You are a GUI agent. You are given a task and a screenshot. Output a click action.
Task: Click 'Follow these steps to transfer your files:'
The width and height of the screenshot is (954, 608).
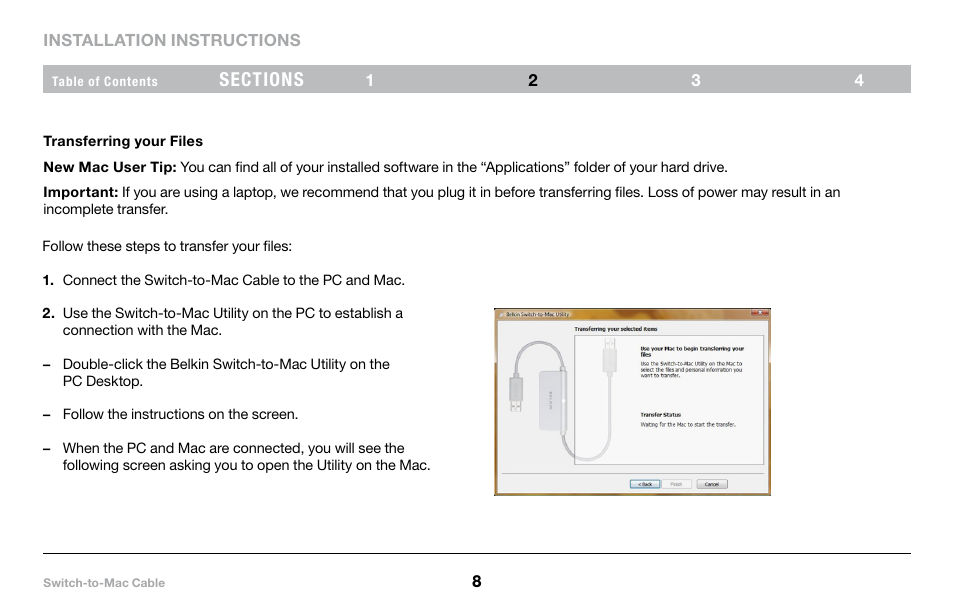[167, 246]
